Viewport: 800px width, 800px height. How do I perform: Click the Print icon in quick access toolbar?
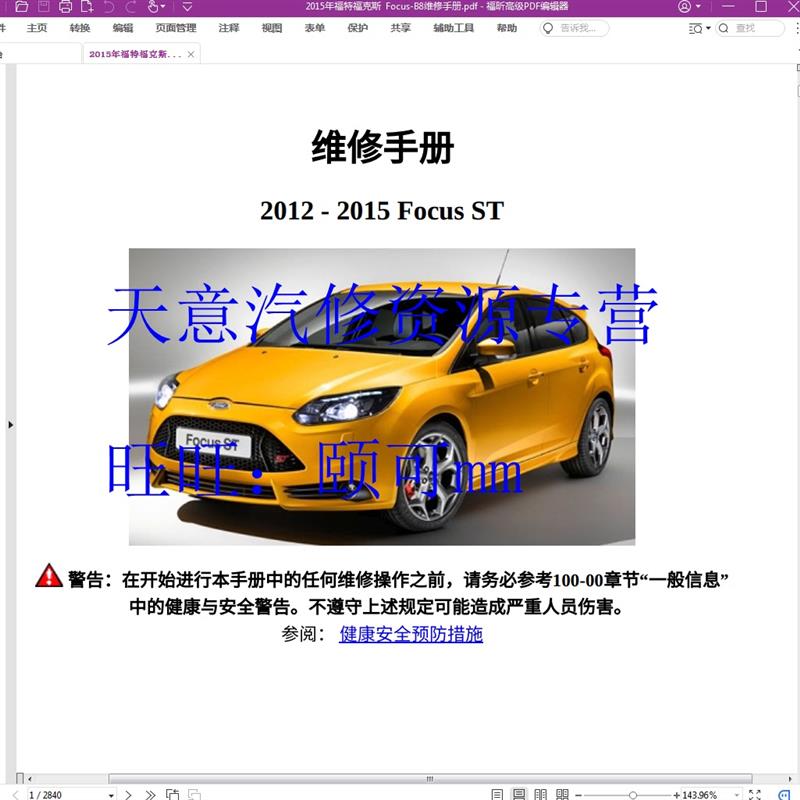click(65, 7)
